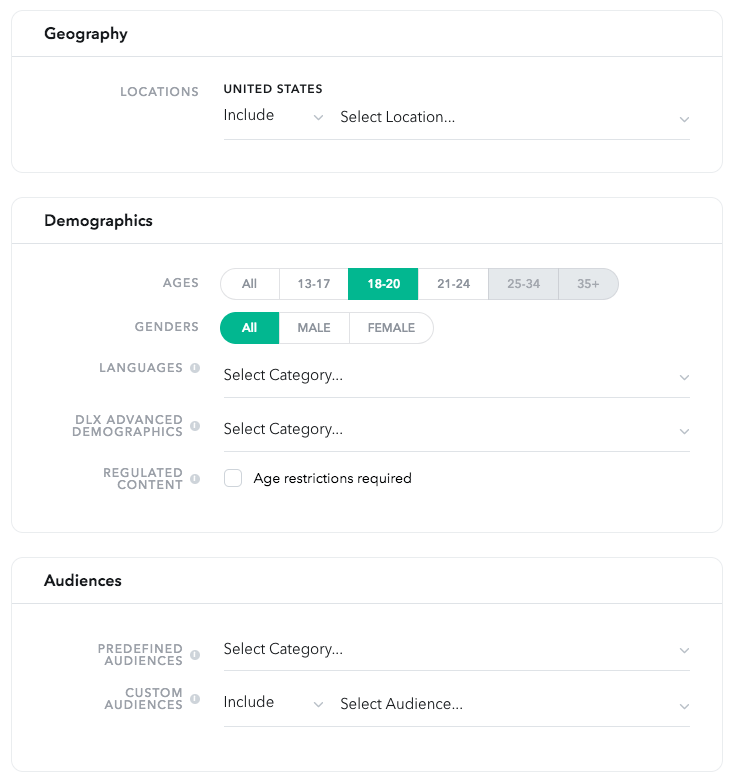The height and width of the screenshot is (781, 736).
Task: Select the MALE gender option
Action: tap(314, 328)
